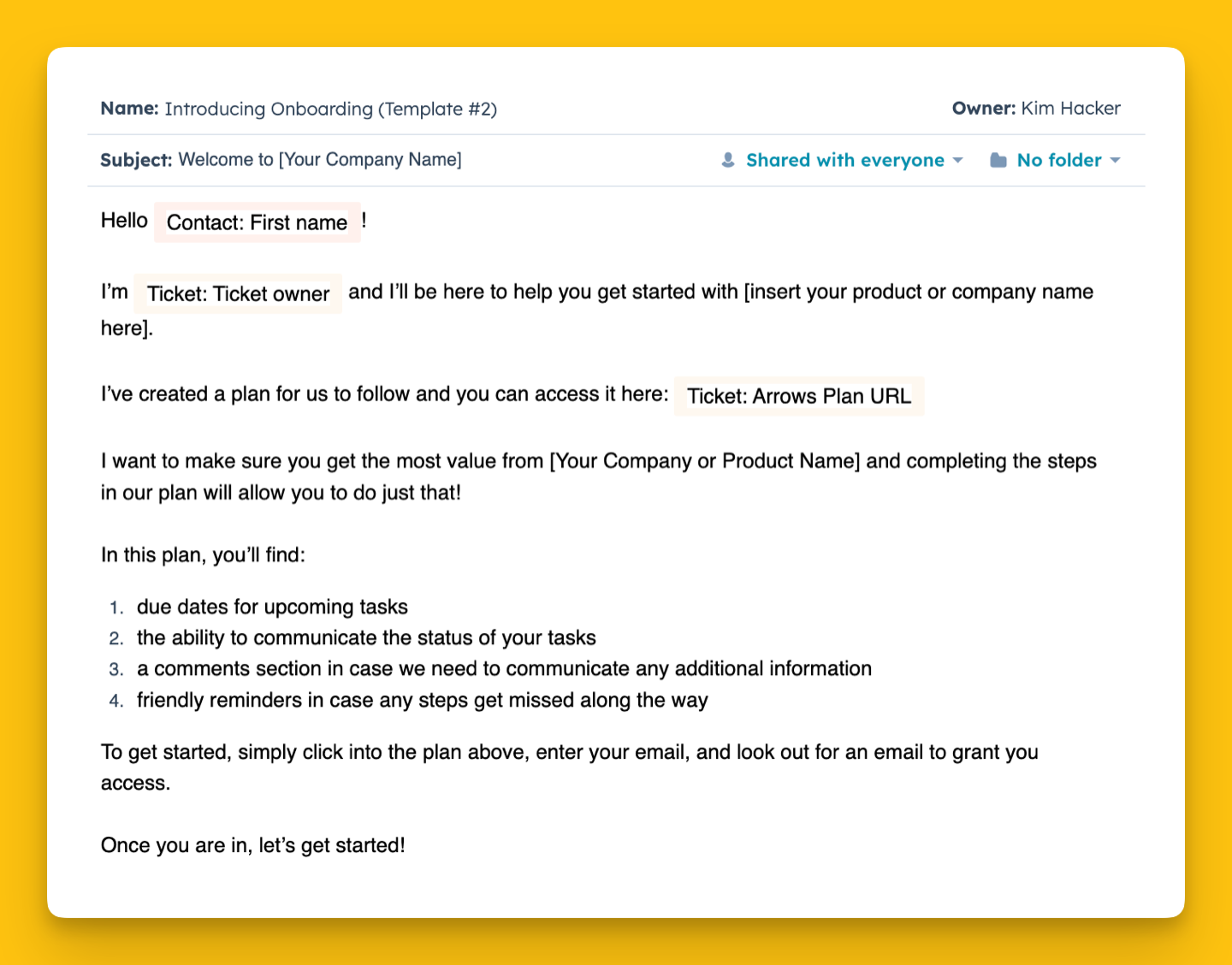Select the Contact: First name token
Screen dimensions: 1232x965
[257, 222]
